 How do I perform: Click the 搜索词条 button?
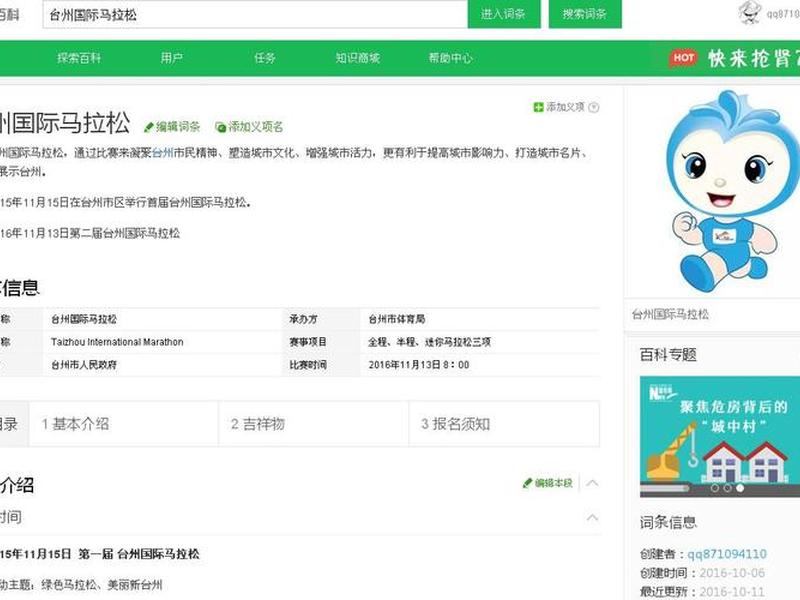point(585,14)
